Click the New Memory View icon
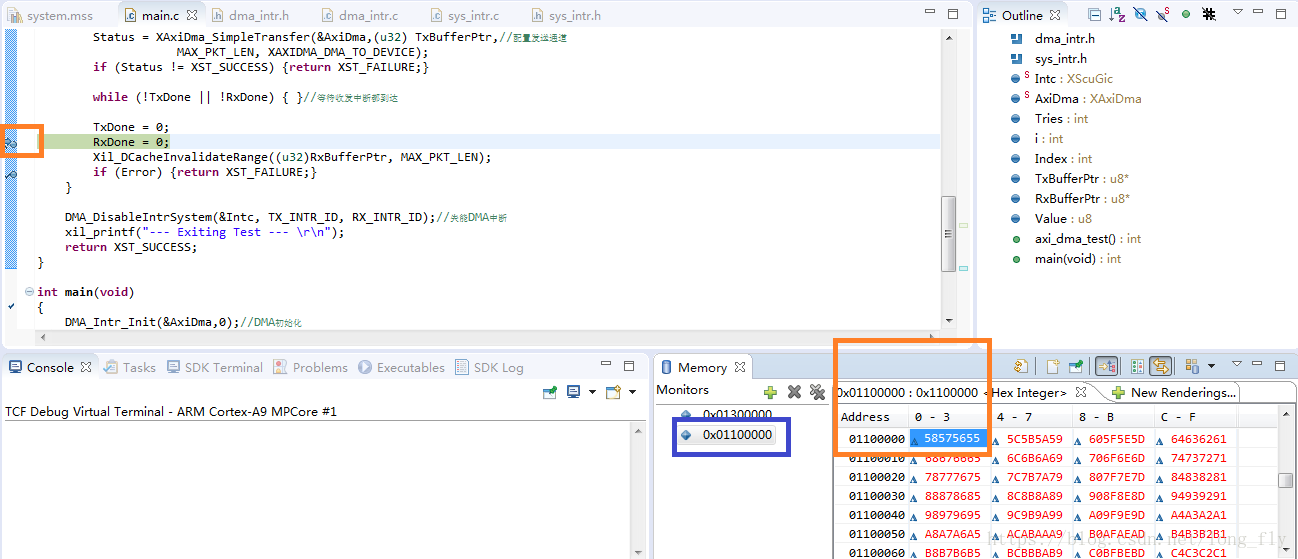 pos(1053,367)
